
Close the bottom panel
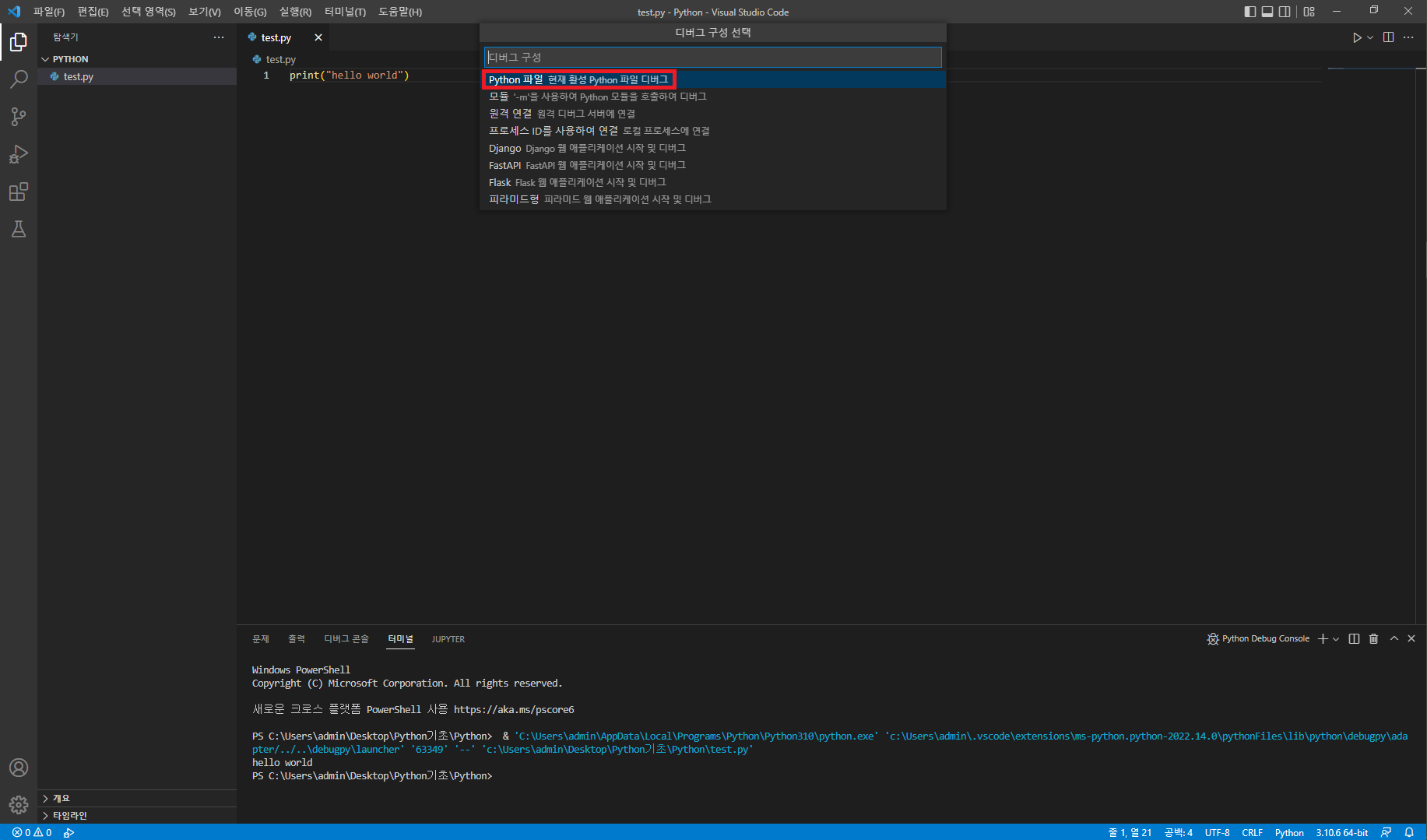pyautogui.click(x=1411, y=638)
